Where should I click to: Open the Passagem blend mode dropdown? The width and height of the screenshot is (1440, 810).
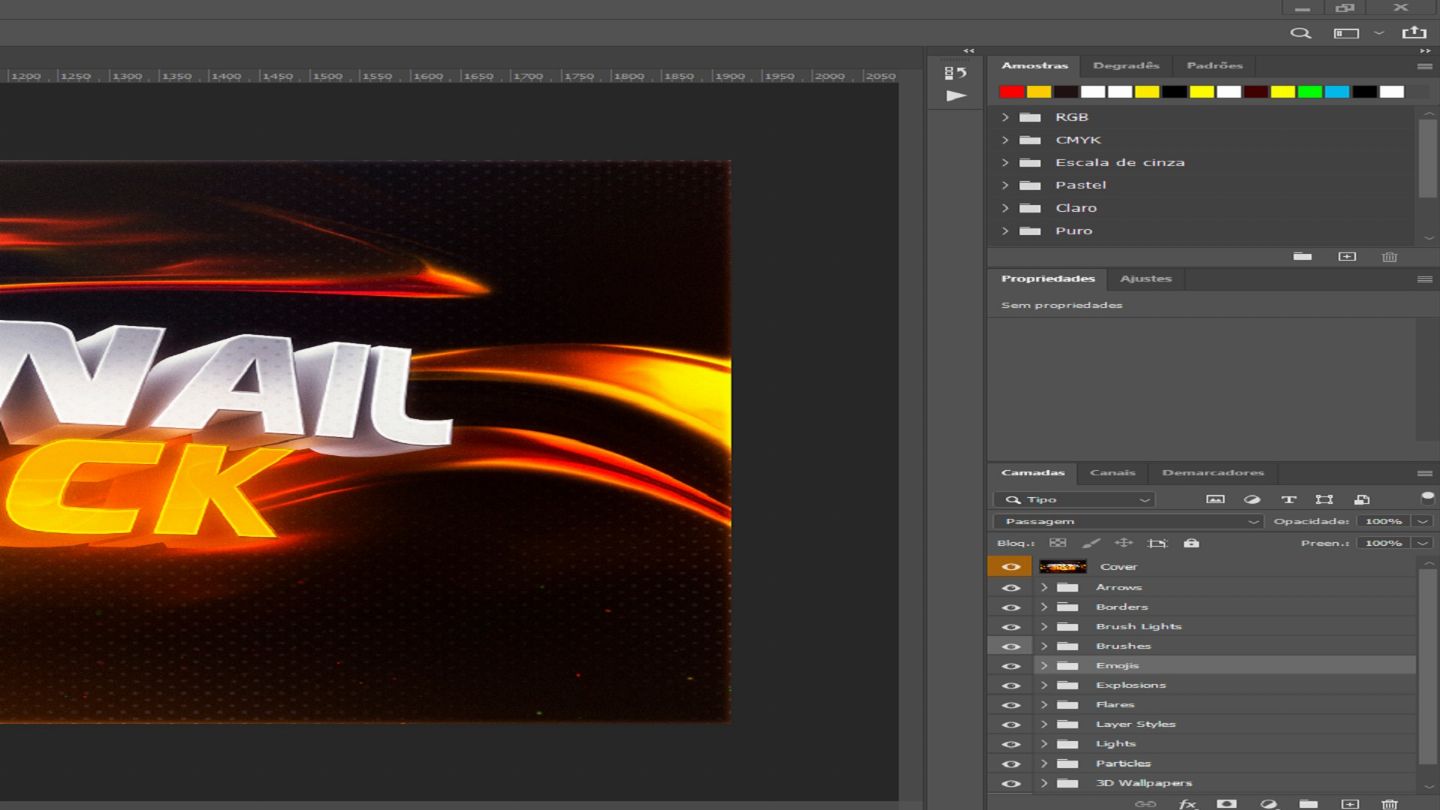tap(1129, 521)
